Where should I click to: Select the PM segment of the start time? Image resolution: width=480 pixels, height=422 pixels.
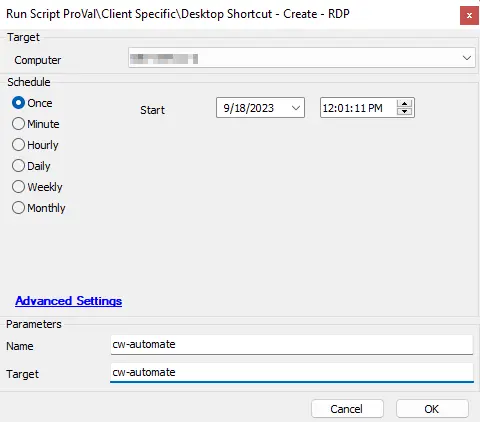pyautogui.click(x=375, y=108)
